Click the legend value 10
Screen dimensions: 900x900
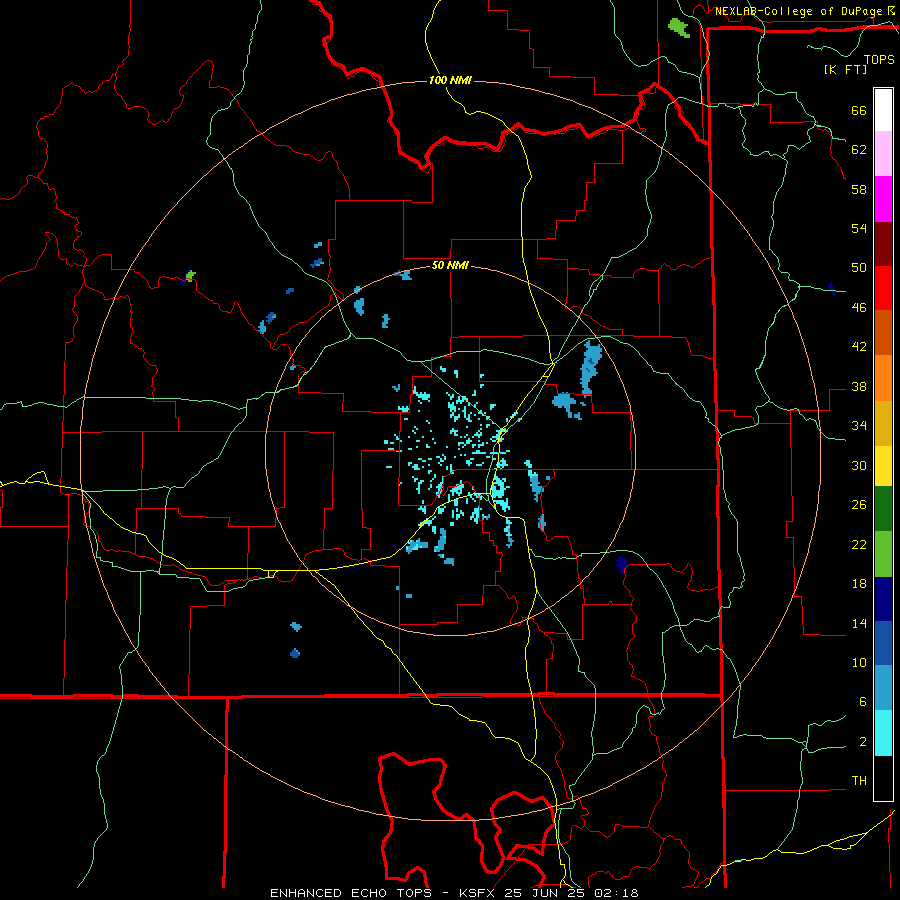pyautogui.click(x=859, y=663)
